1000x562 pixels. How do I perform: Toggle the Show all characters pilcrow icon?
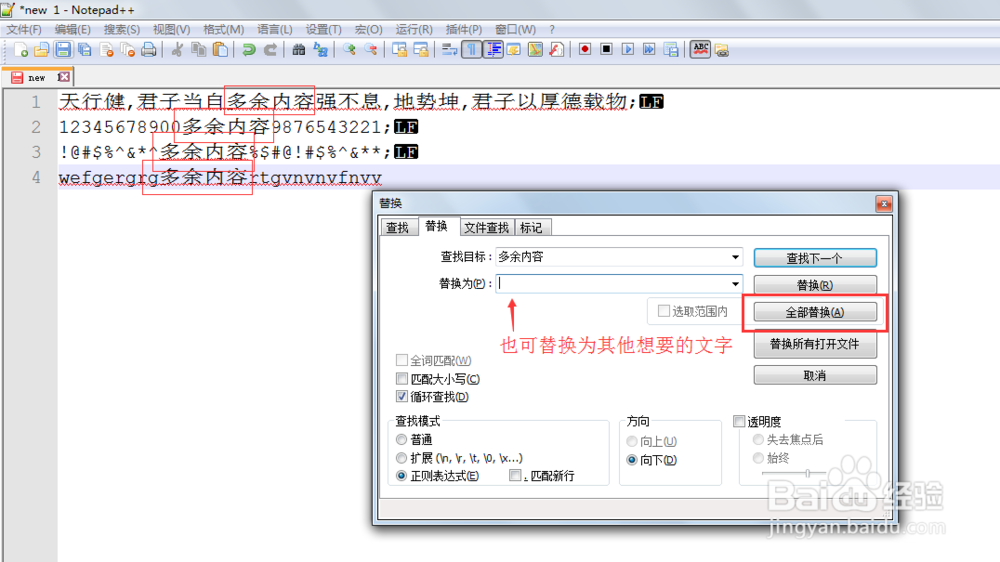coord(471,50)
